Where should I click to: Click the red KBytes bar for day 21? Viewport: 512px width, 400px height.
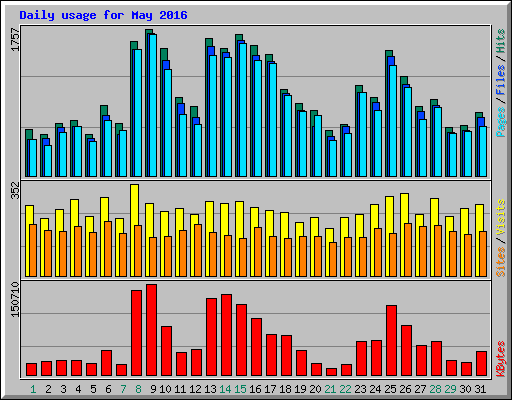332,372
